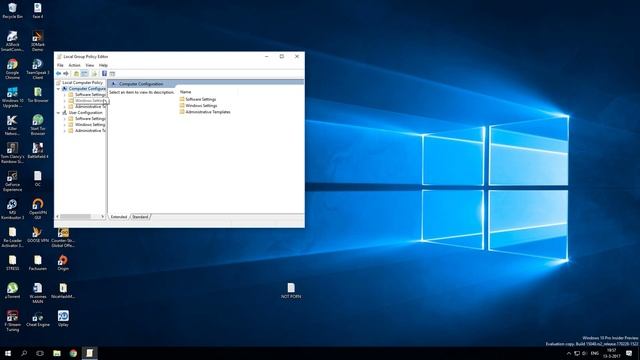Image resolution: width=640 pixels, height=360 pixels.
Task: Select the Counter-Strike Global Offensive shortcut
Action: [63, 237]
